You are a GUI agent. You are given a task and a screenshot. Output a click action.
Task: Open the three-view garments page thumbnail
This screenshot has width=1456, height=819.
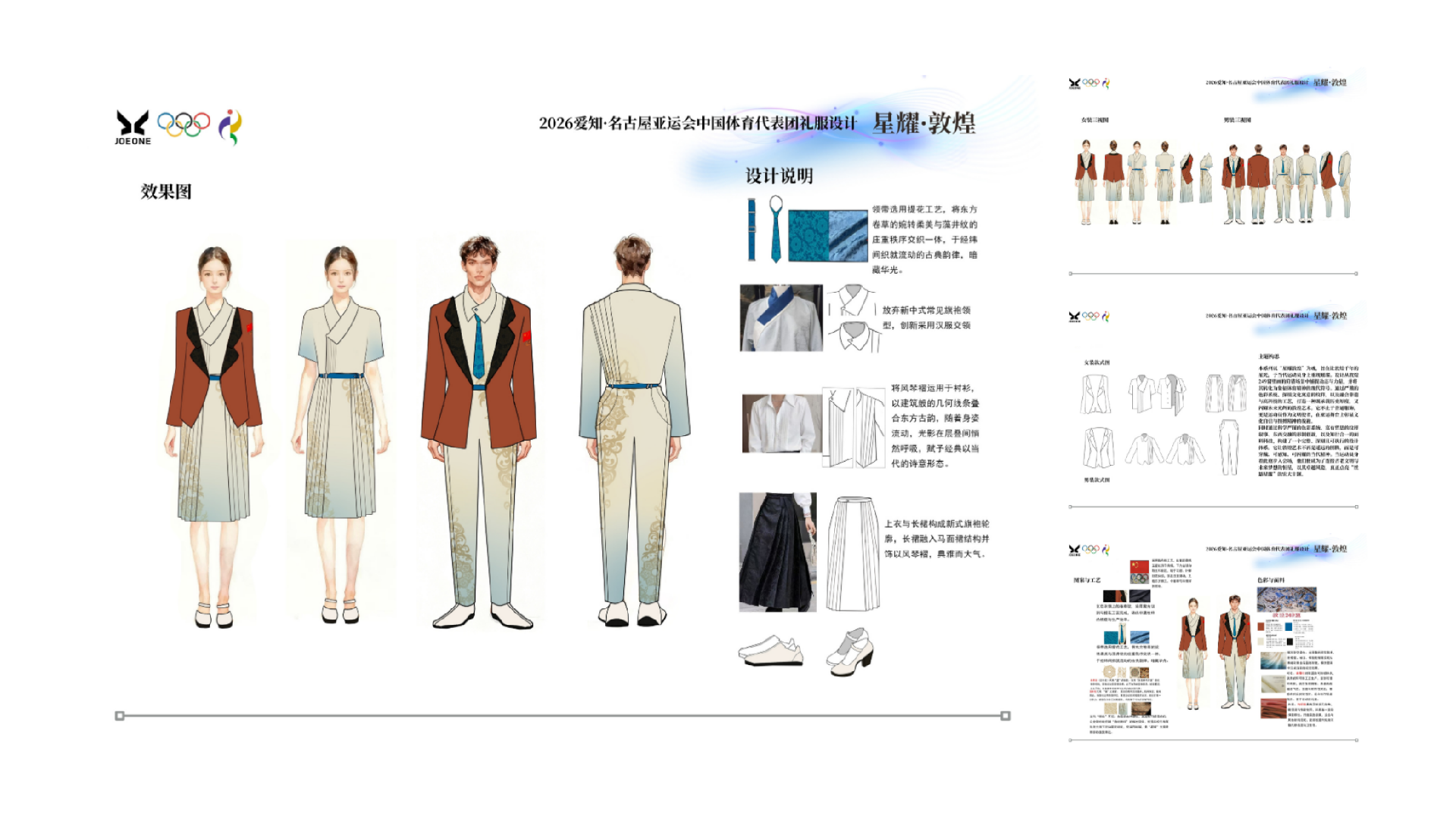pos(1212,176)
